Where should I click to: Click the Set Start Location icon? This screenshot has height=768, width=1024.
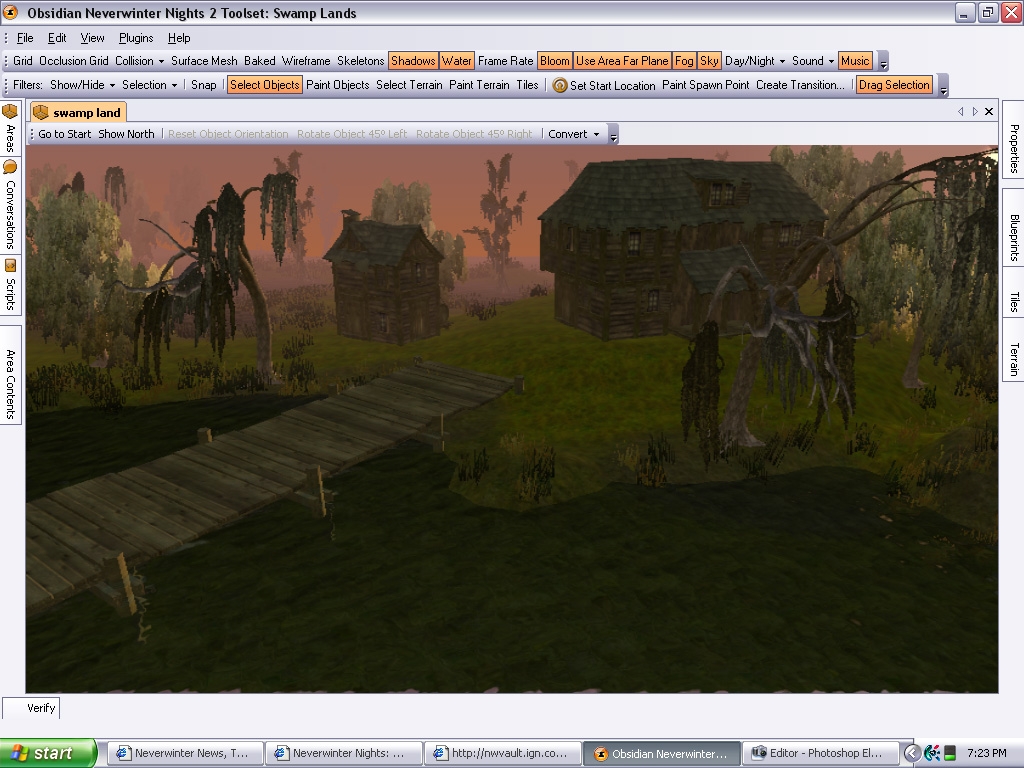tap(560, 86)
